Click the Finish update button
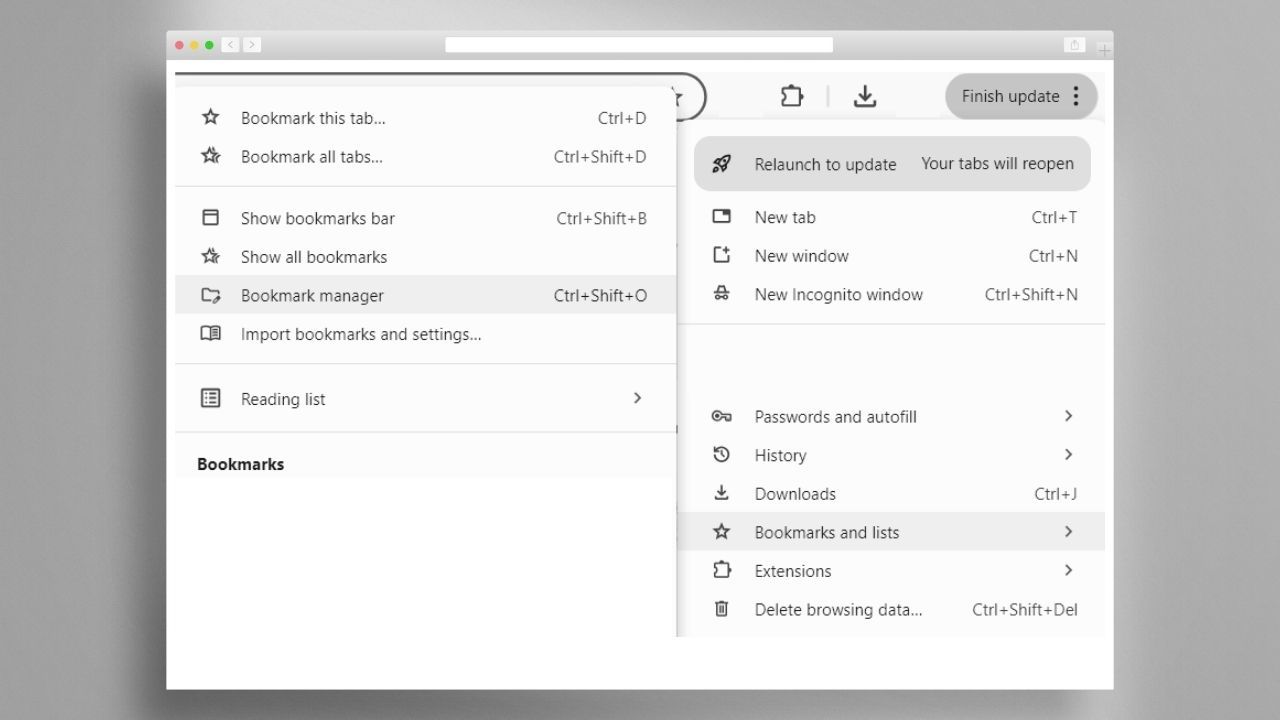 (1010, 96)
